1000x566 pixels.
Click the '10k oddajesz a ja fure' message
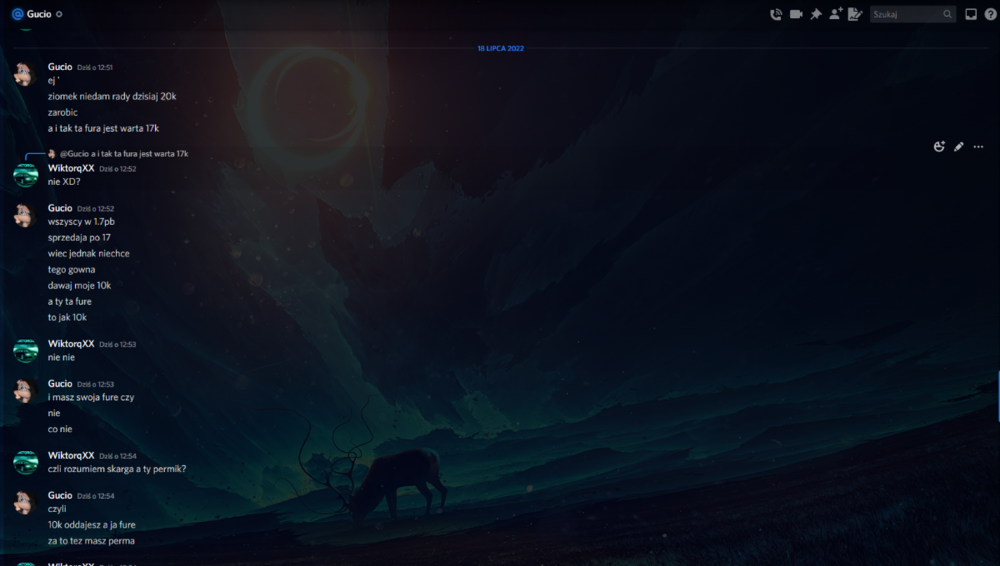91,525
